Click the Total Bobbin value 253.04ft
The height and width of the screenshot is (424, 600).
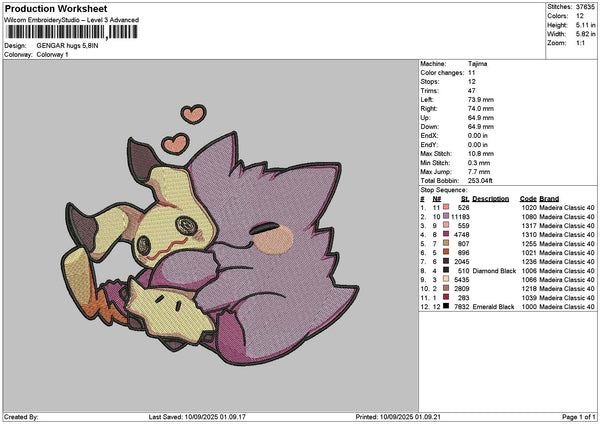[x=480, y=181]
